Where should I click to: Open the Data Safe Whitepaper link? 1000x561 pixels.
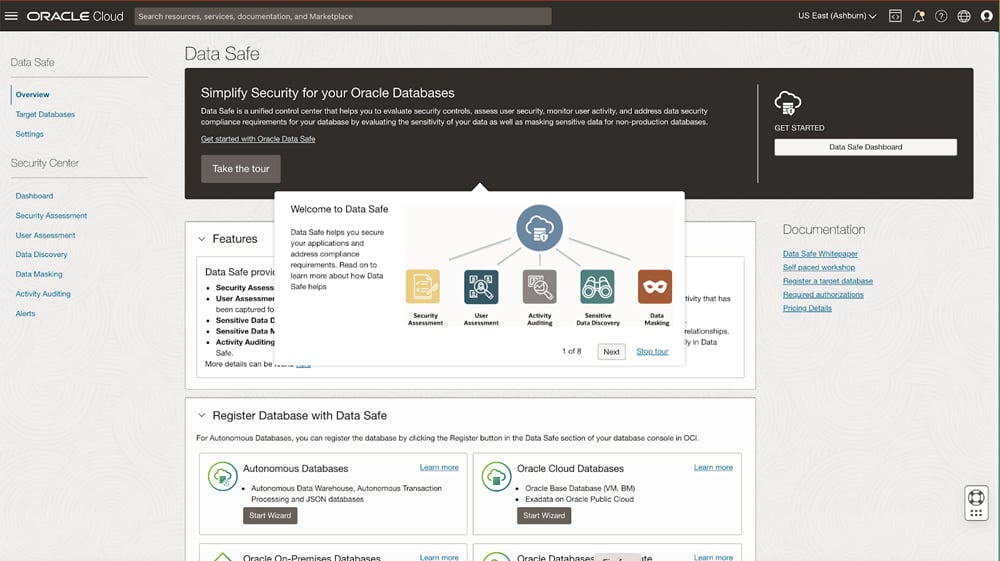tap(820, 254)
